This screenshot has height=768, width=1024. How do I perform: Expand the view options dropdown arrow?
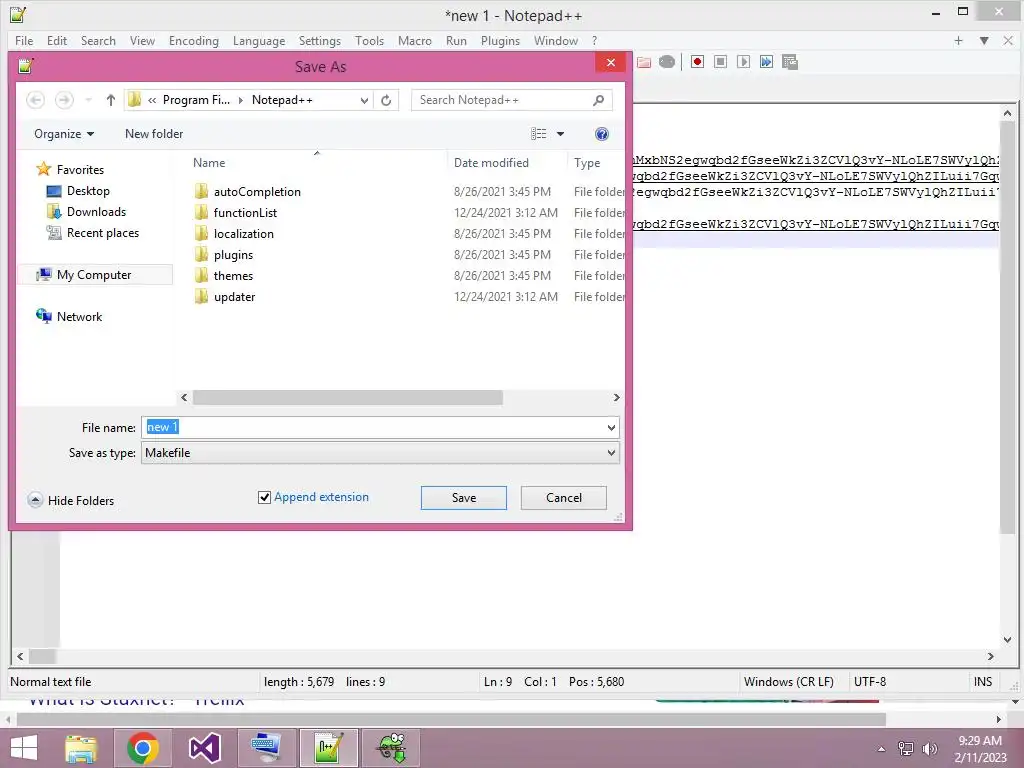tap(560, 134)
